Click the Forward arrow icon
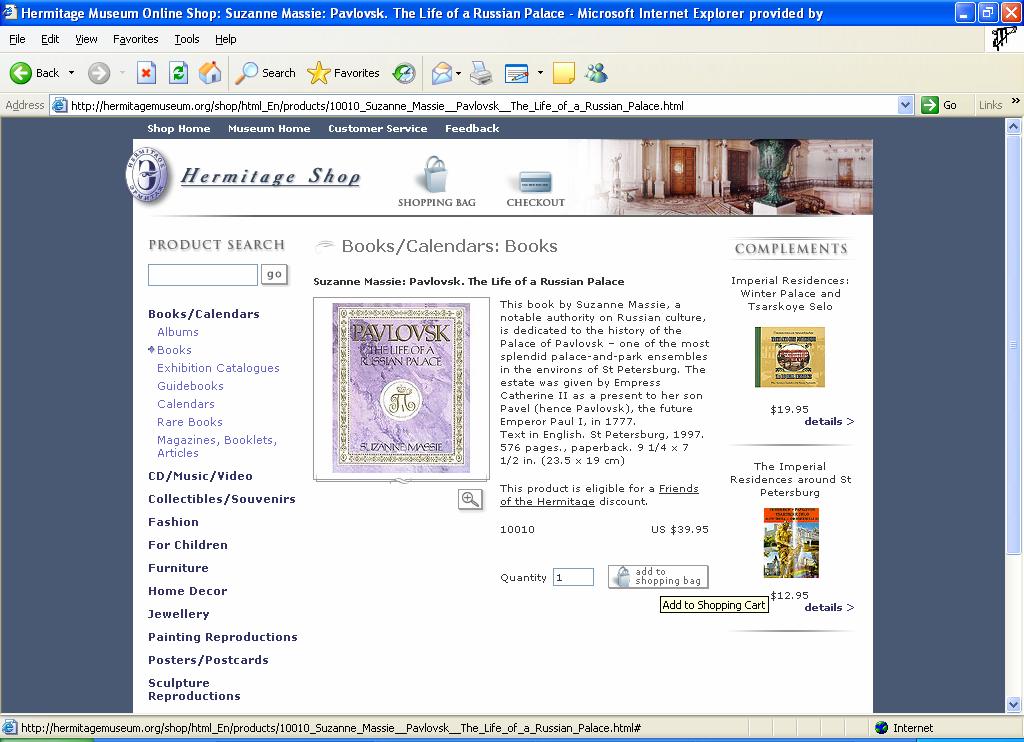 [99, 73]
